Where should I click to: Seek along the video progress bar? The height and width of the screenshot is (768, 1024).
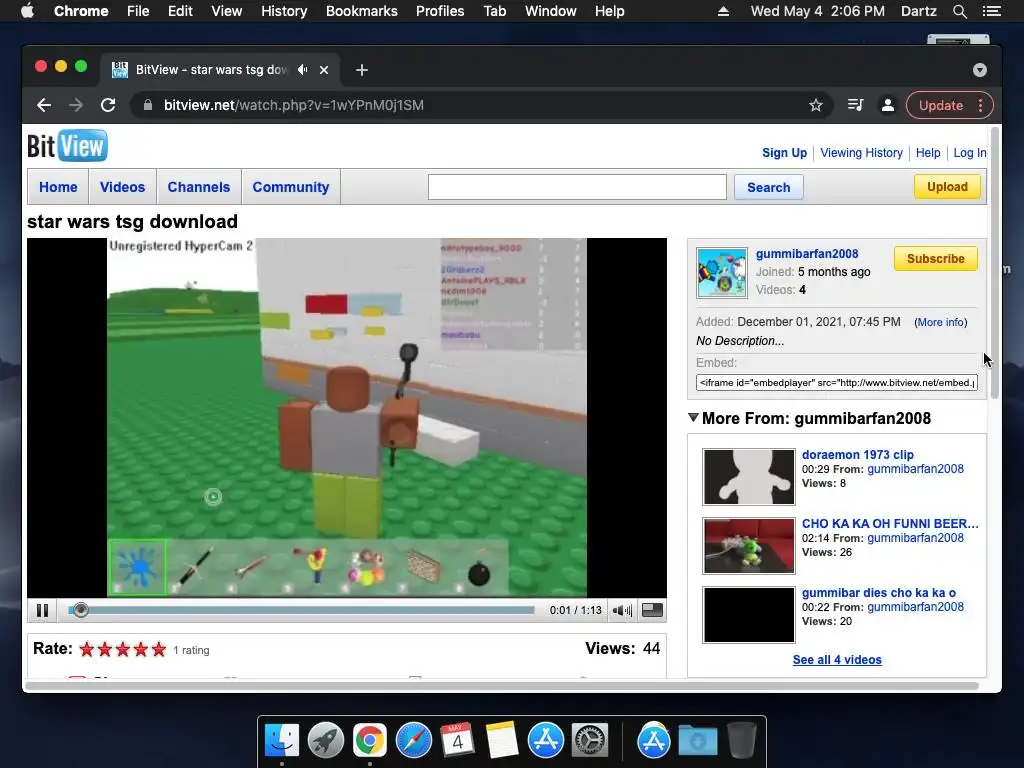click(301, 610)
